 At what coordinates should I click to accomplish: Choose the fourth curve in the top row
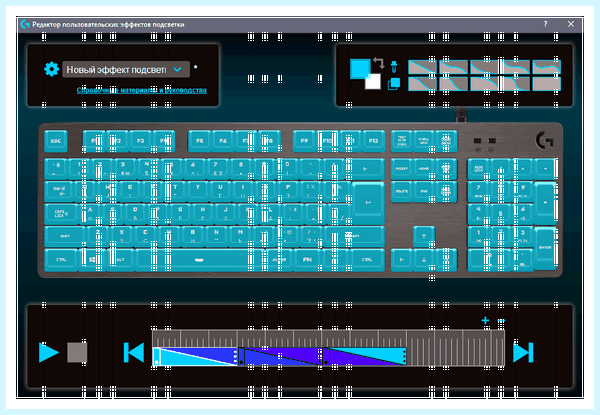pyautogui.click(x=516, y=67)
